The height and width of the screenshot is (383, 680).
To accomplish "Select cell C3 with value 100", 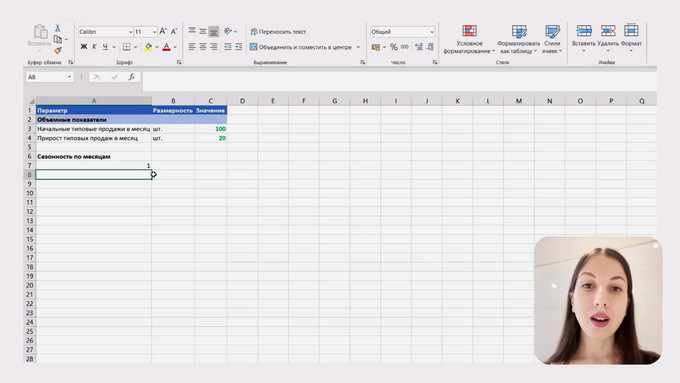I will (x=211, y=129).
